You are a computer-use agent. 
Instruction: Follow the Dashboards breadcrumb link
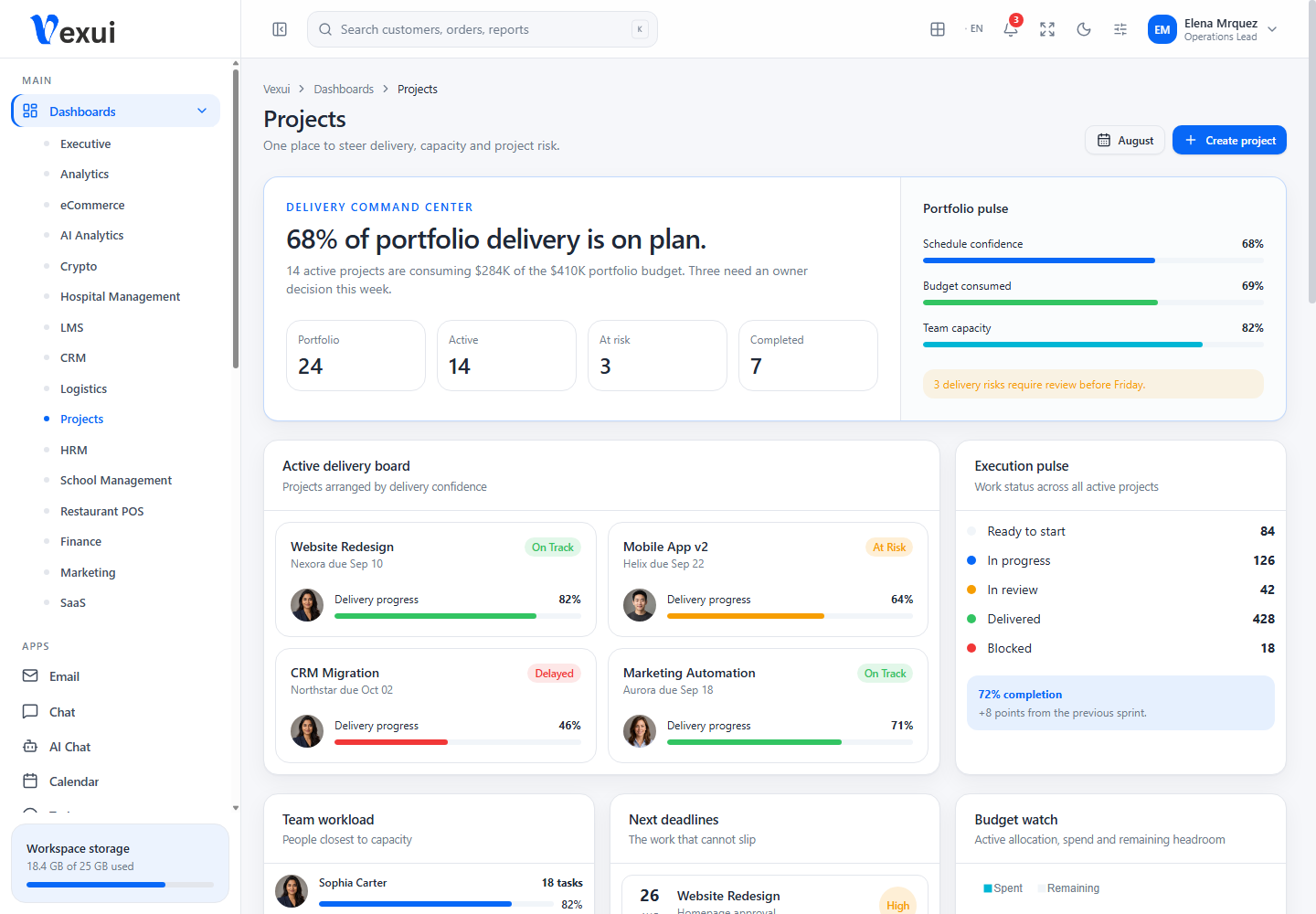[x=344, y=89]
